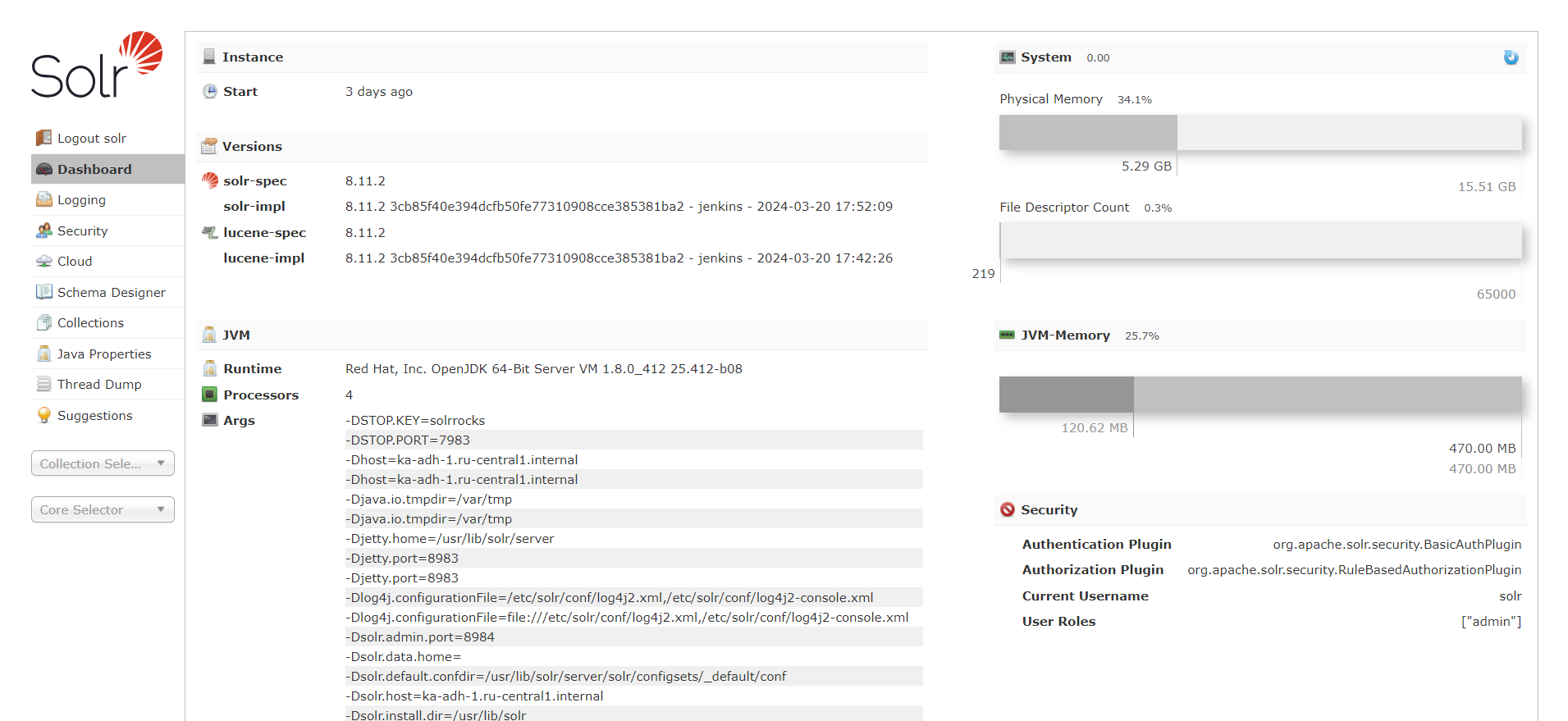Click the Solr logo

[x=97, y=65]
